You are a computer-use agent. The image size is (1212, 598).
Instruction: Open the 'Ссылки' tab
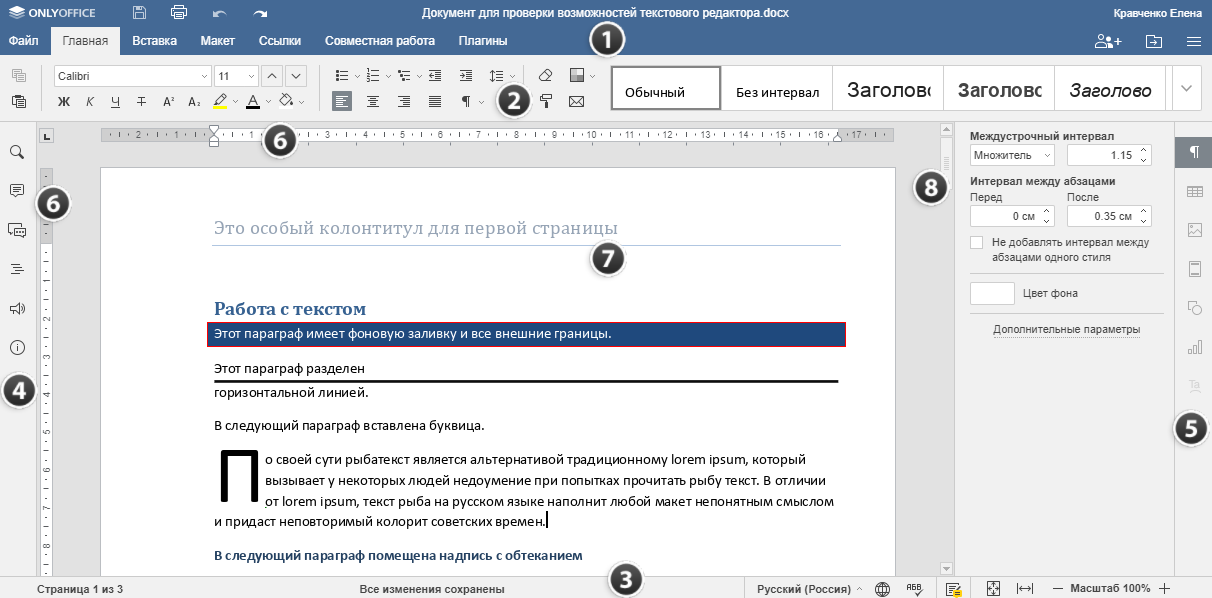click(280, 41)
